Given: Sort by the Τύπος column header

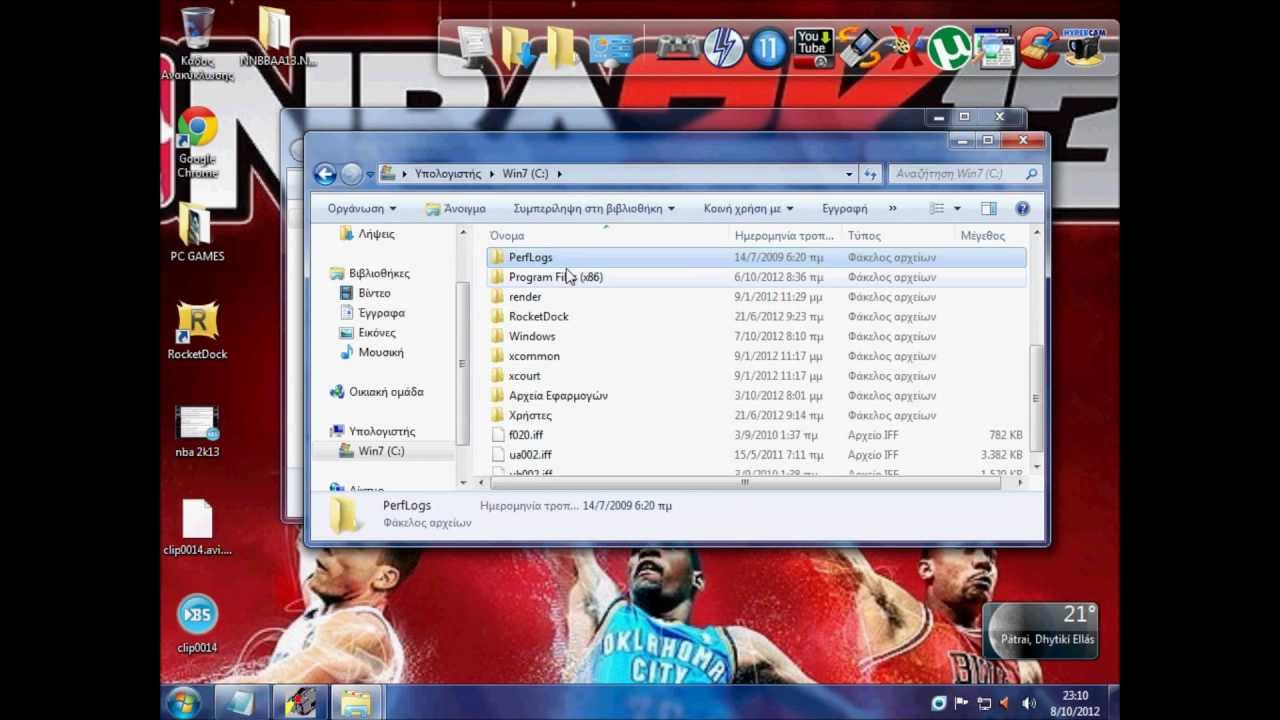Looking at the screenshot, I should coord(864,236).
